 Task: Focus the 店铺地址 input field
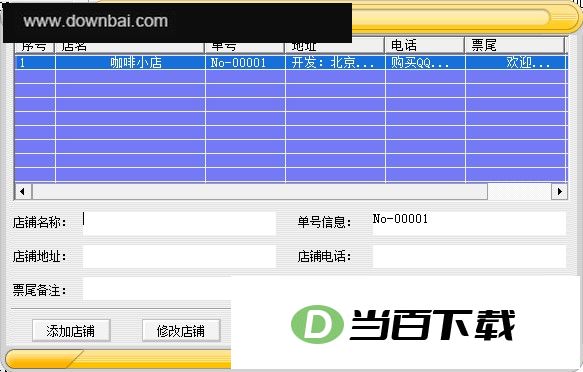(179, 256)
